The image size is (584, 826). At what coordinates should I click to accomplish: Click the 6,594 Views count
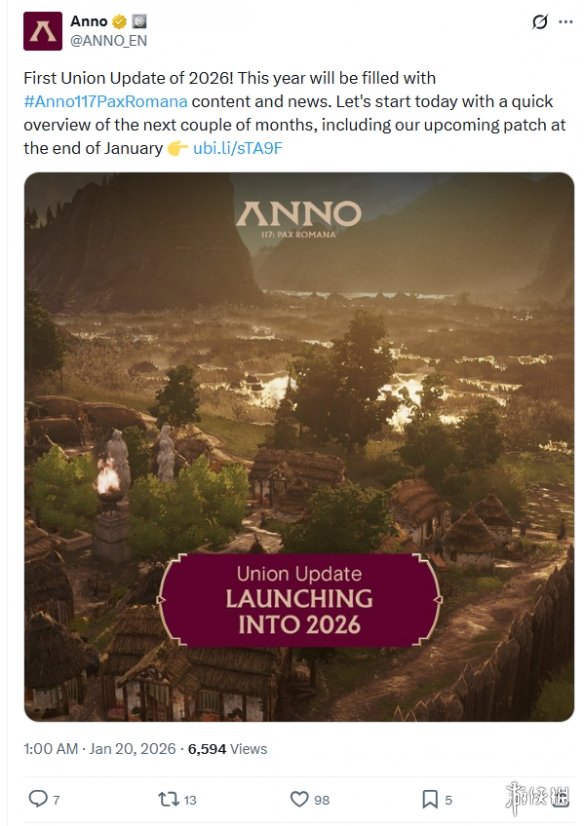(x=227, y=749)
